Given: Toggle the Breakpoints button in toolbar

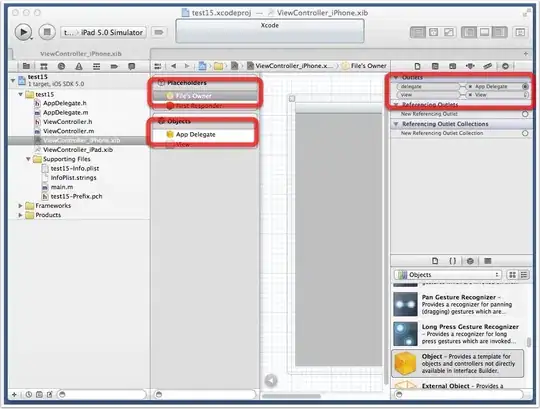Looking at the screenshot, I should point(158,32).
